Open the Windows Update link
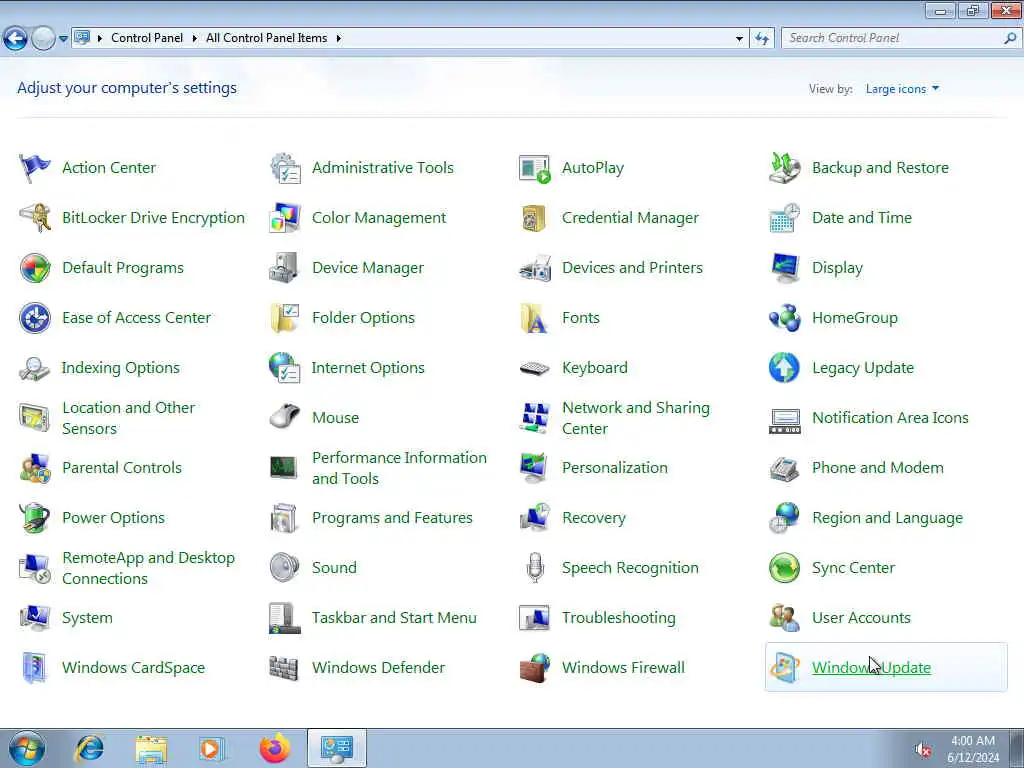The image size is (1024, 768). point(871,667)
